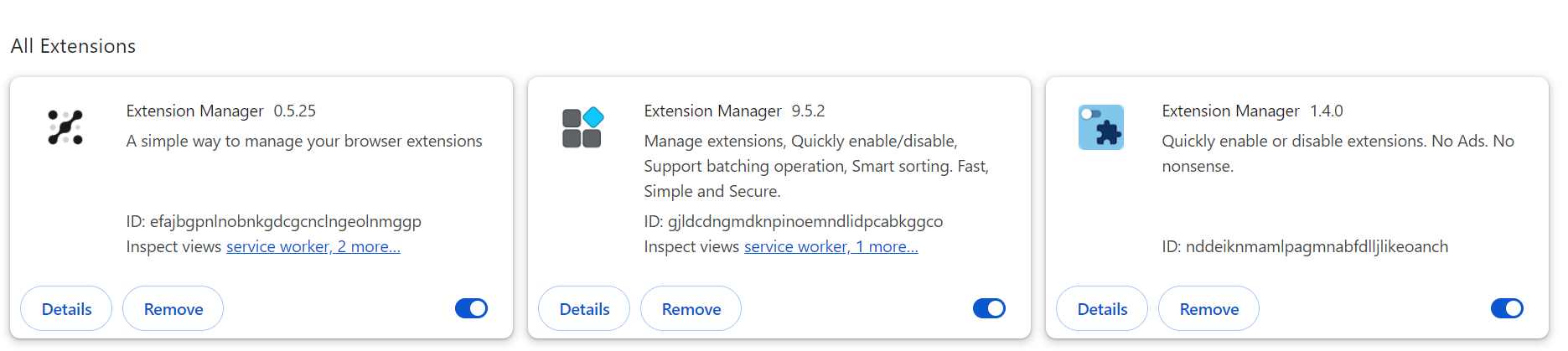Click the gray squares with blue diamond icon

tap(582, 127)
